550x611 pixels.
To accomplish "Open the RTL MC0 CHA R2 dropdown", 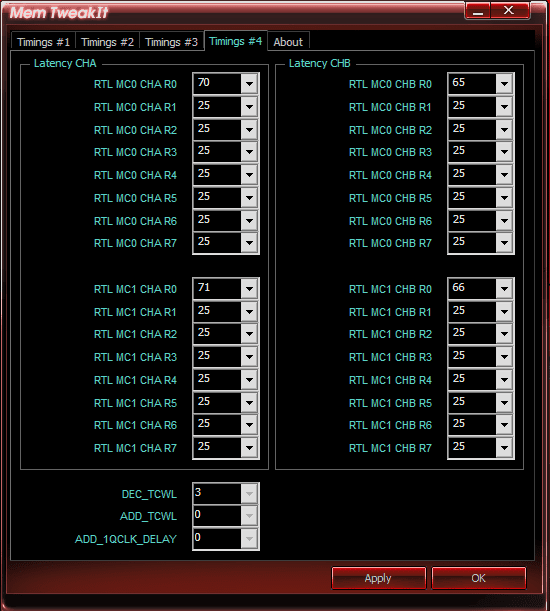I will 249,130.
